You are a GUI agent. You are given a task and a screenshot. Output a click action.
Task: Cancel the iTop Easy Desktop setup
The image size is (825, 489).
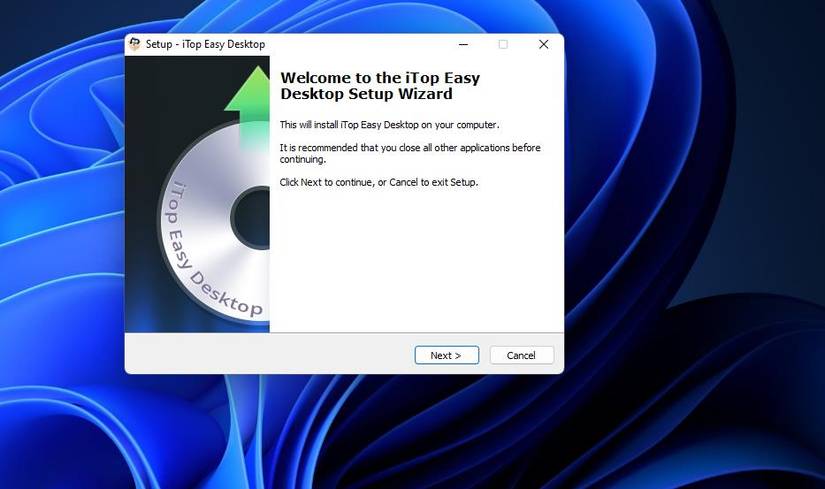pos(521,355)
